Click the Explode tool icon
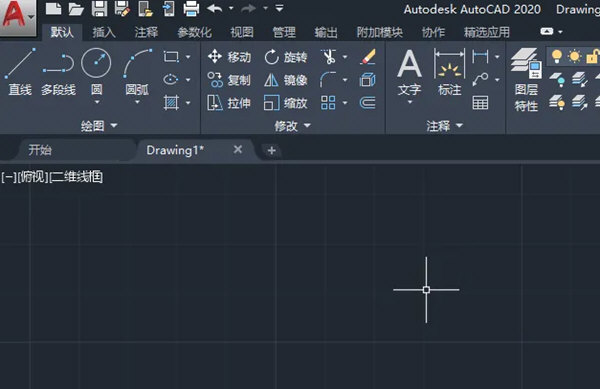This screenshot has width=600, height=389. pos(367,80)
